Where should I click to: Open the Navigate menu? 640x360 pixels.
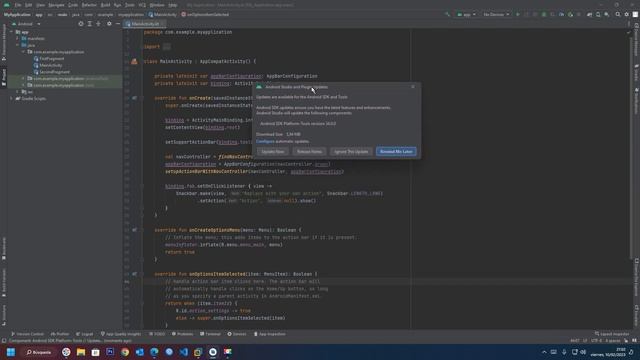56,5
